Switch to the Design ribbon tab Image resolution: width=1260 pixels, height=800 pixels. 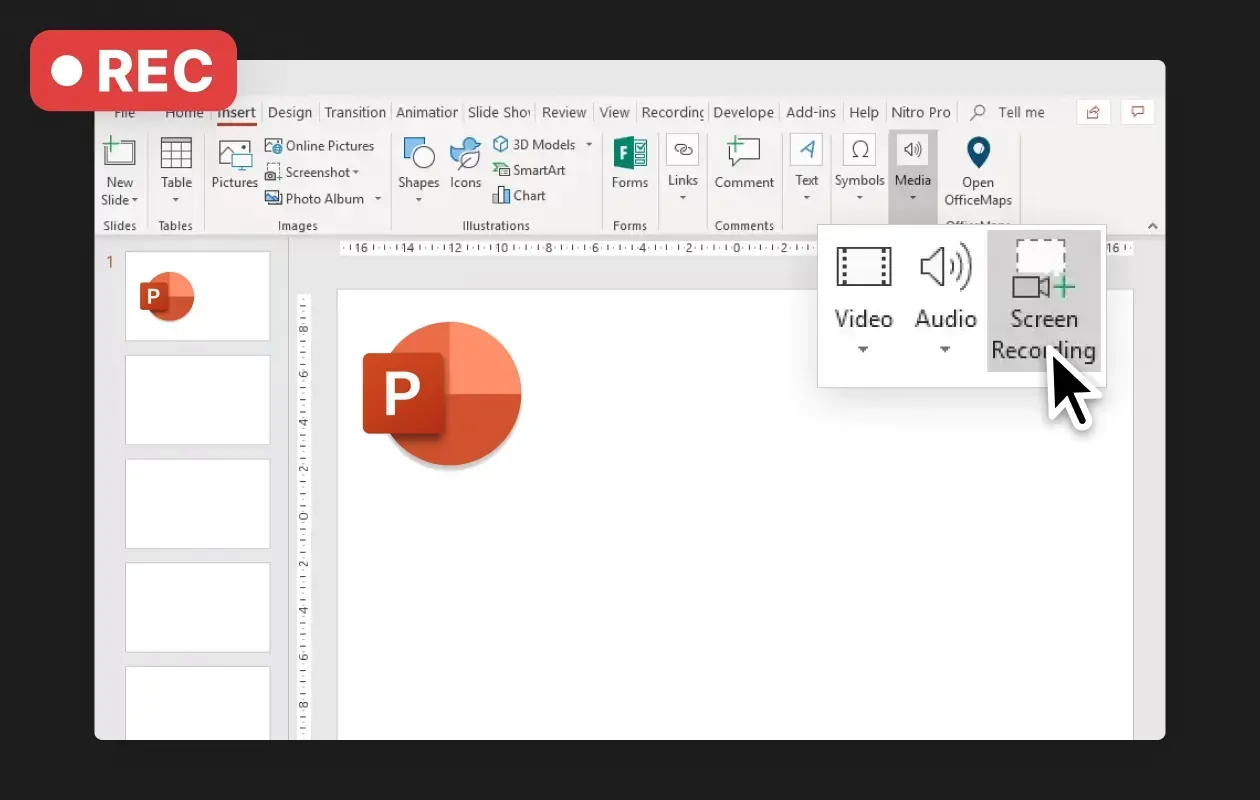point(290,112)
